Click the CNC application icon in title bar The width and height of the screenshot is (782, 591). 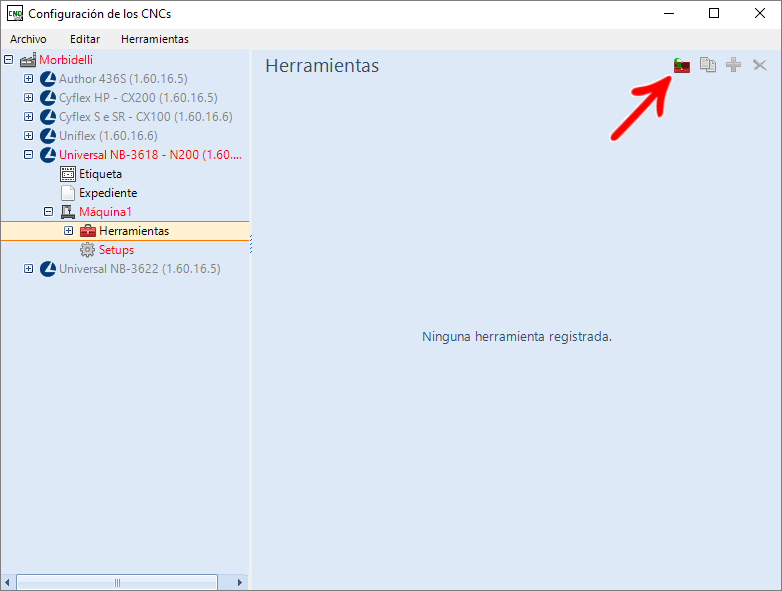15,13
